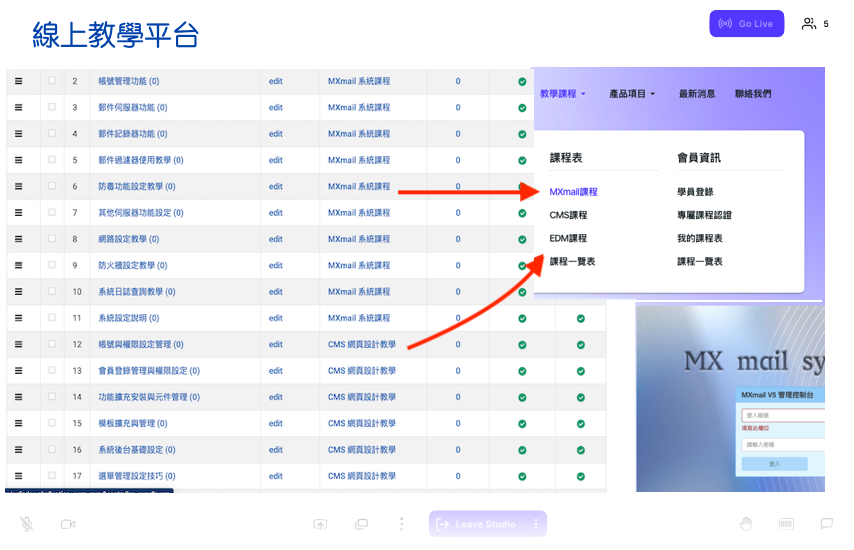Screen dimensions: 854x550
Task: Click the reorder handle of row 15
Action: point(19,423)
